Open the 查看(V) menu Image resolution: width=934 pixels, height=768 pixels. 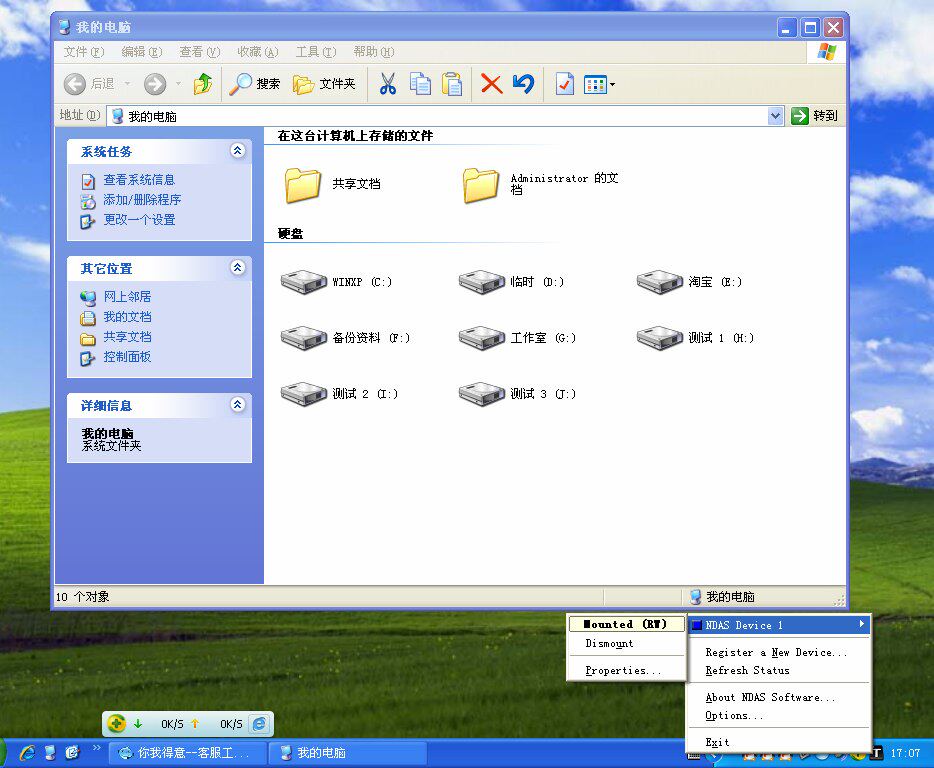tap(200, 52)
